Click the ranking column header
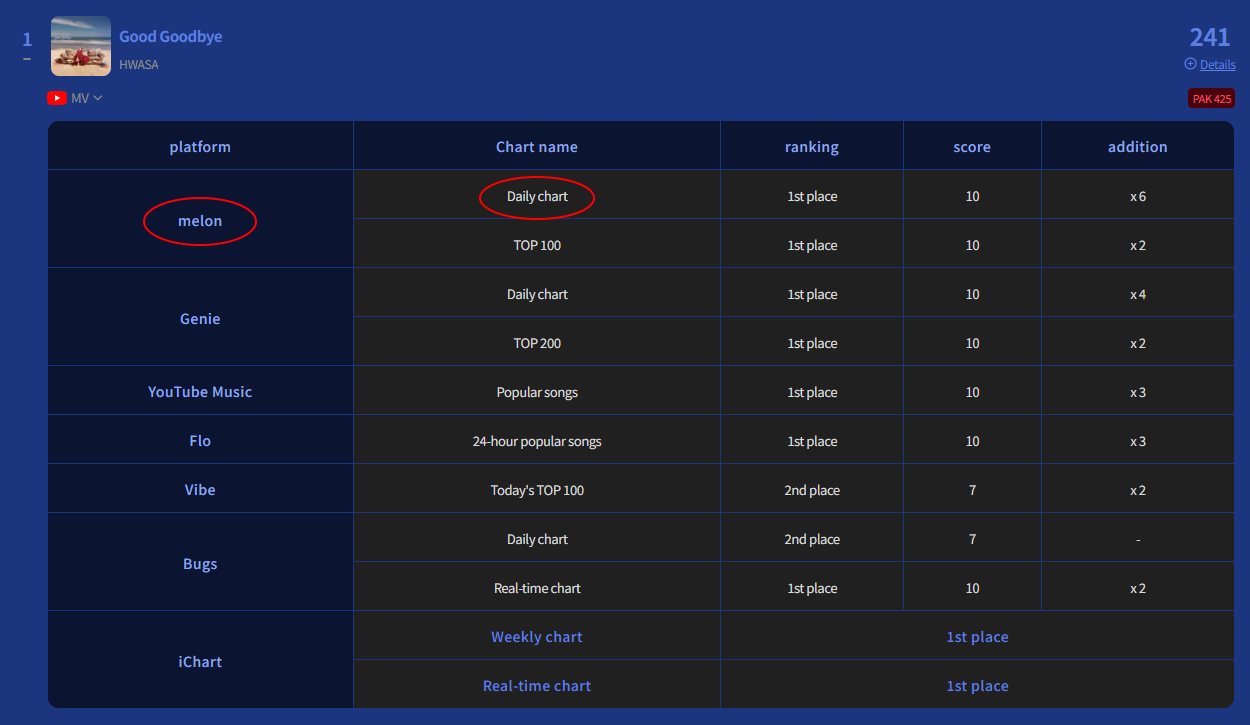 point(812,146)
